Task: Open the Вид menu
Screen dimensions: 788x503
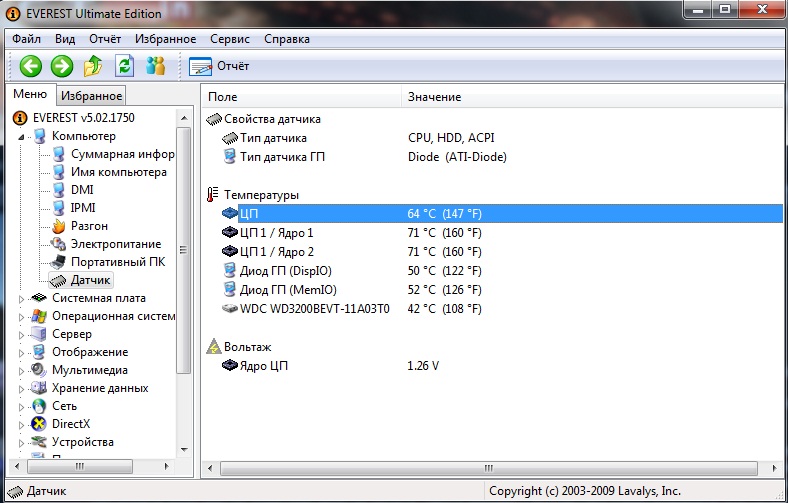Action: pyautogui.click(x=65, y=39)
